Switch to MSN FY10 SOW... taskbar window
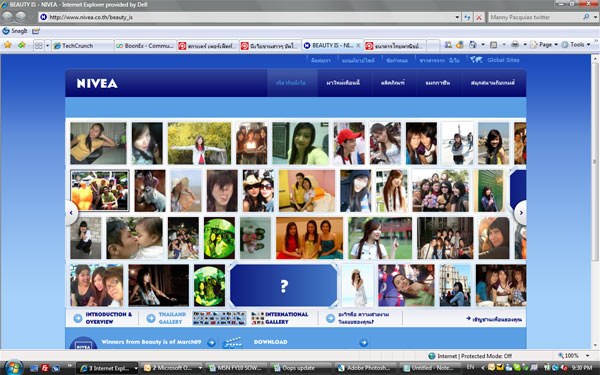This screenshot has height=375, width=600. click(x=236, y=368)
